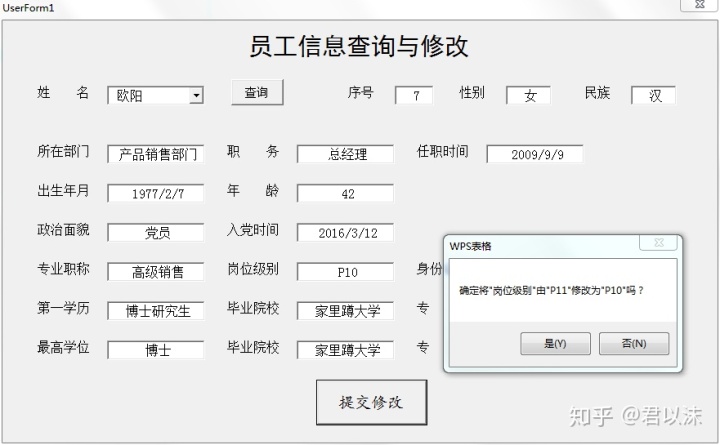
Task: Click the 岗位级别 field showing P10
Action: tap(345, 272)
